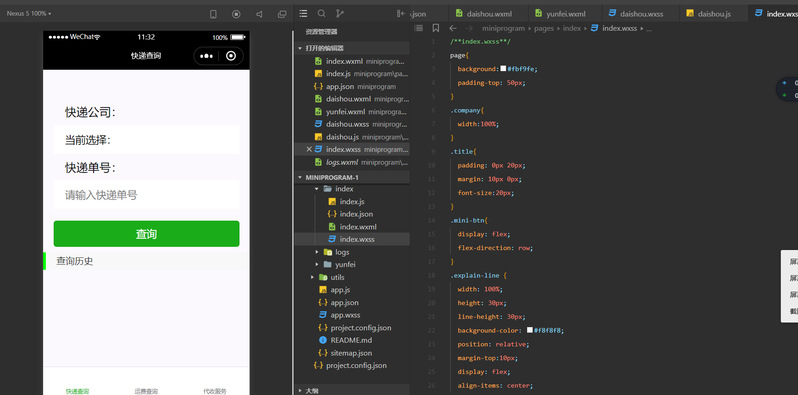Switch to the daishou.wxss editor tab
This screenshot has width=798, height=395.
pyautogui.click(x=640, y=14)
